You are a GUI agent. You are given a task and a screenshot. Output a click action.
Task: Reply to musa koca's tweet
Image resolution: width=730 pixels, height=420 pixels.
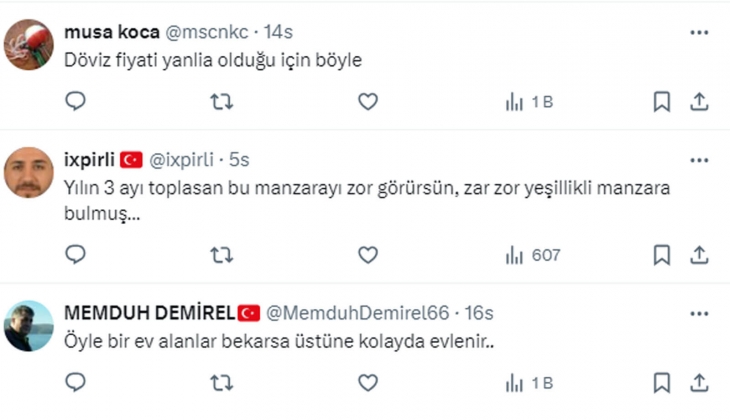click(x=76, y=101)
